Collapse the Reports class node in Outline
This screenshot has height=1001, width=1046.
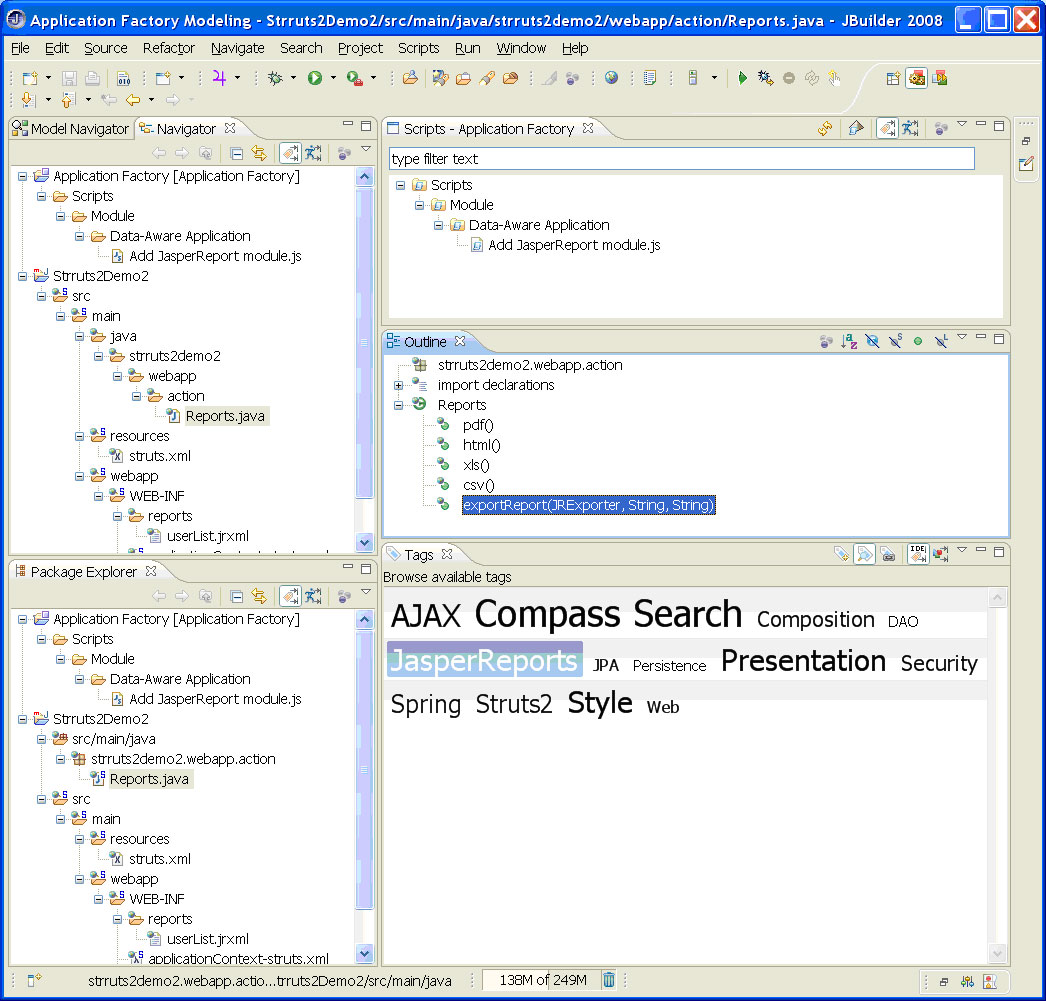(x=398, y=405)
